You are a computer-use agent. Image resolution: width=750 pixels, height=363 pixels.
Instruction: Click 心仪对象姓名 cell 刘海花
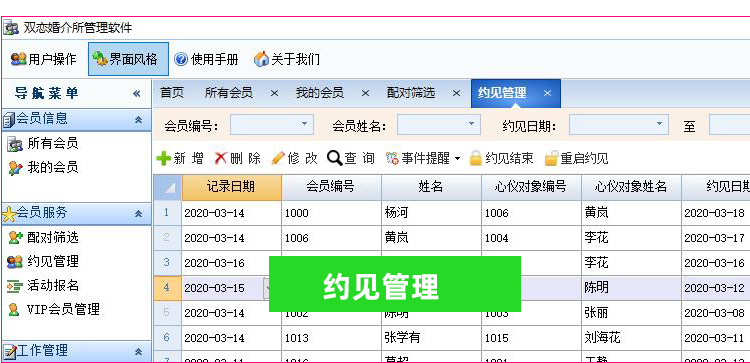[x=631, y=338]
